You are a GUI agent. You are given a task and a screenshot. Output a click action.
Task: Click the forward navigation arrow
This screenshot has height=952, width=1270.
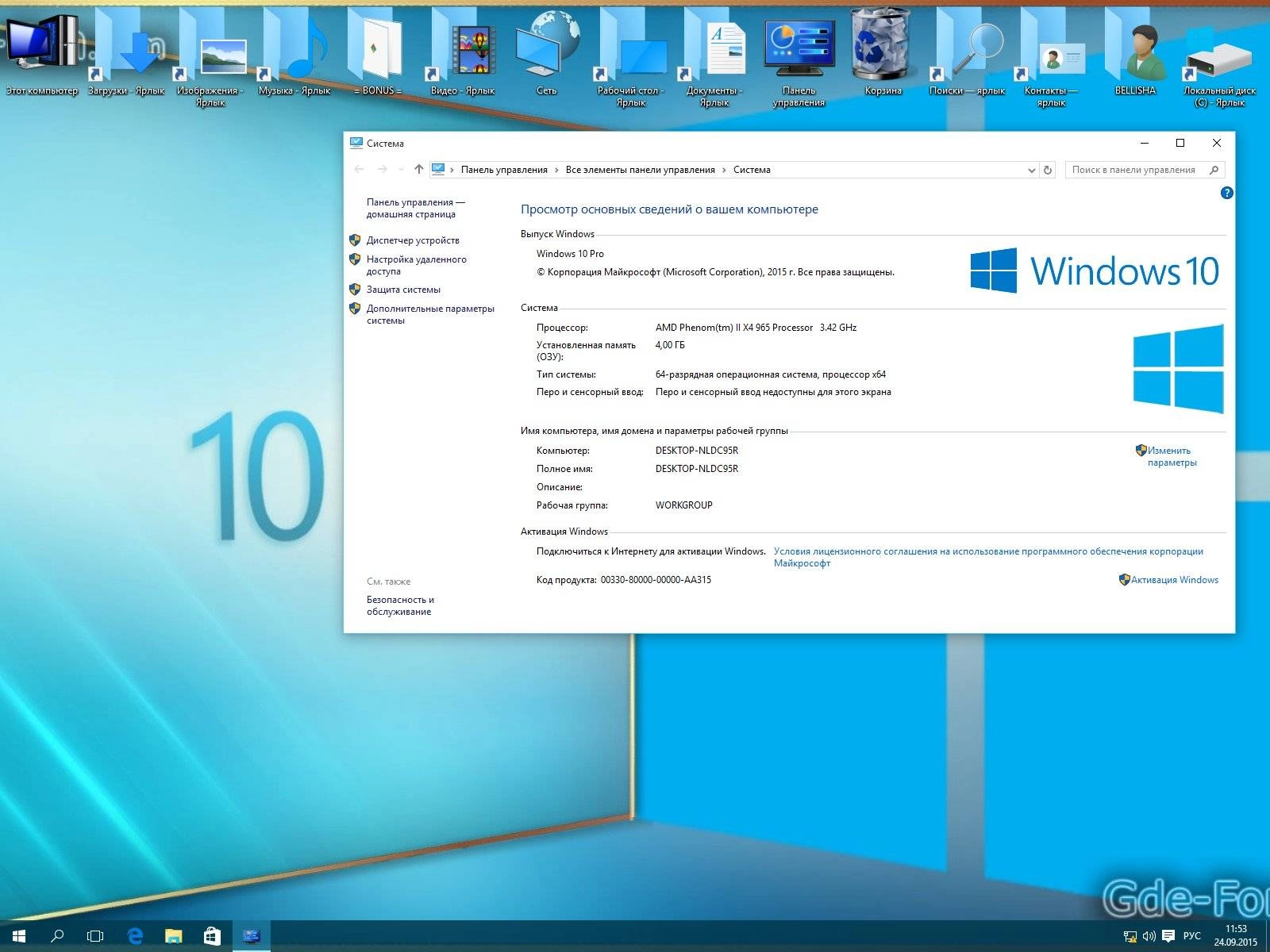click(382, 169)
